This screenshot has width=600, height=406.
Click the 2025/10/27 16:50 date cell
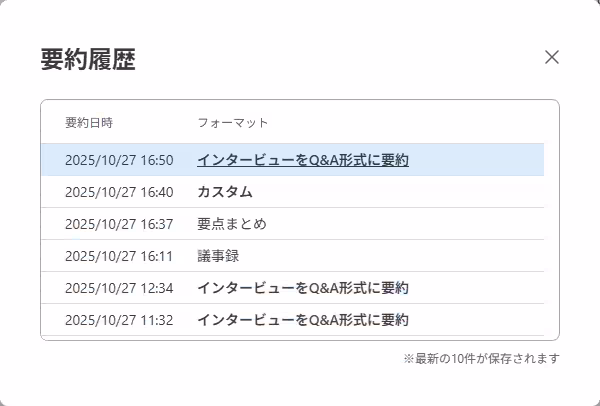pos(119,160)
